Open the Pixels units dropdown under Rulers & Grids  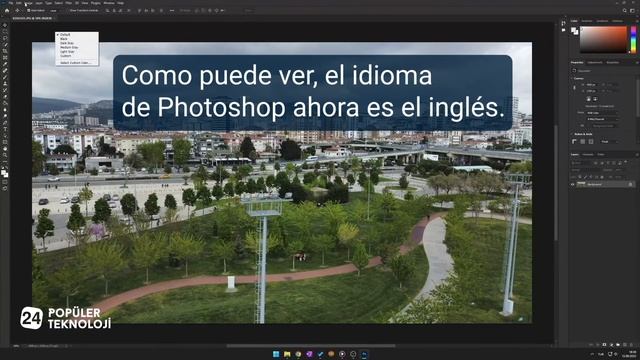610,142
